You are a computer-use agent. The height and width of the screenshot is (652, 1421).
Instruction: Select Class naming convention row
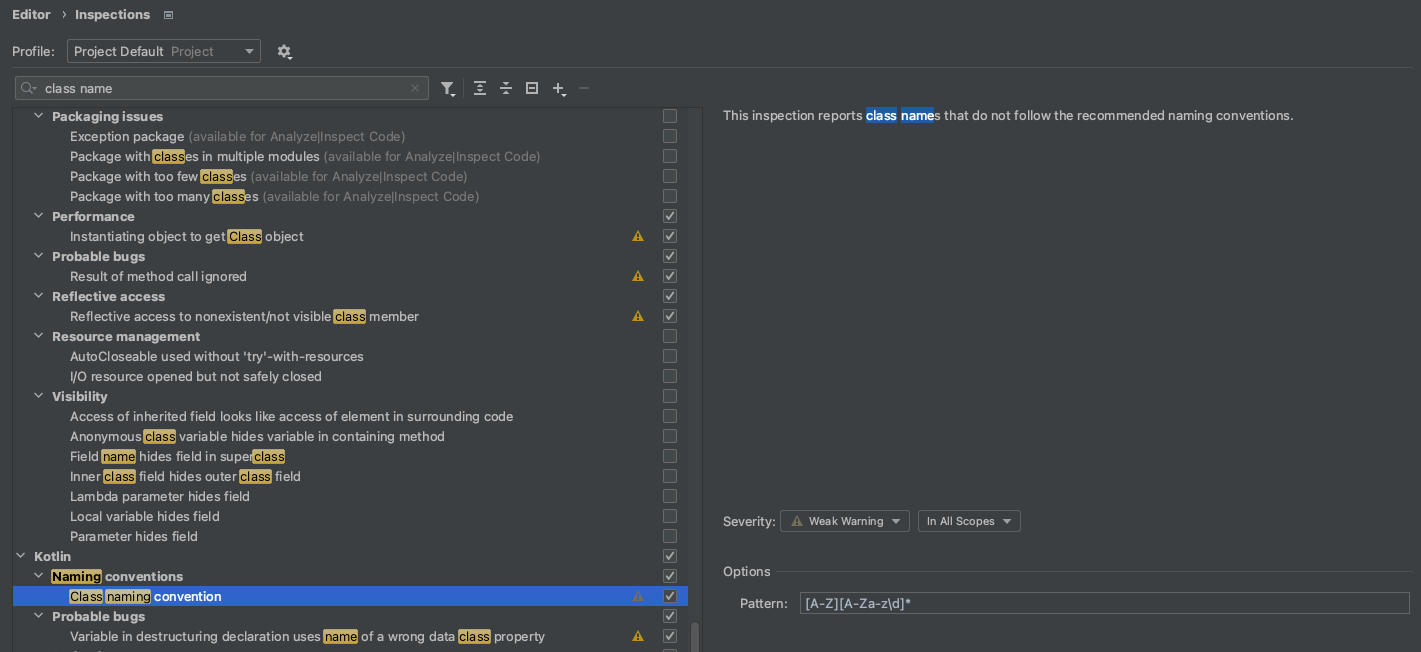(350, 596)
